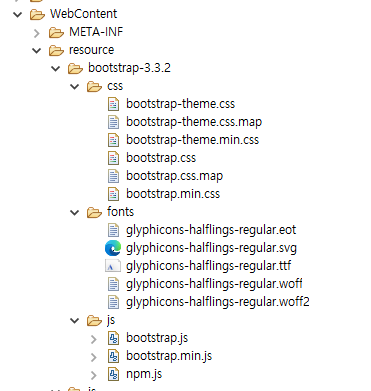Select the META-INF folder label

pyautogui.click(x=96, y=32)
